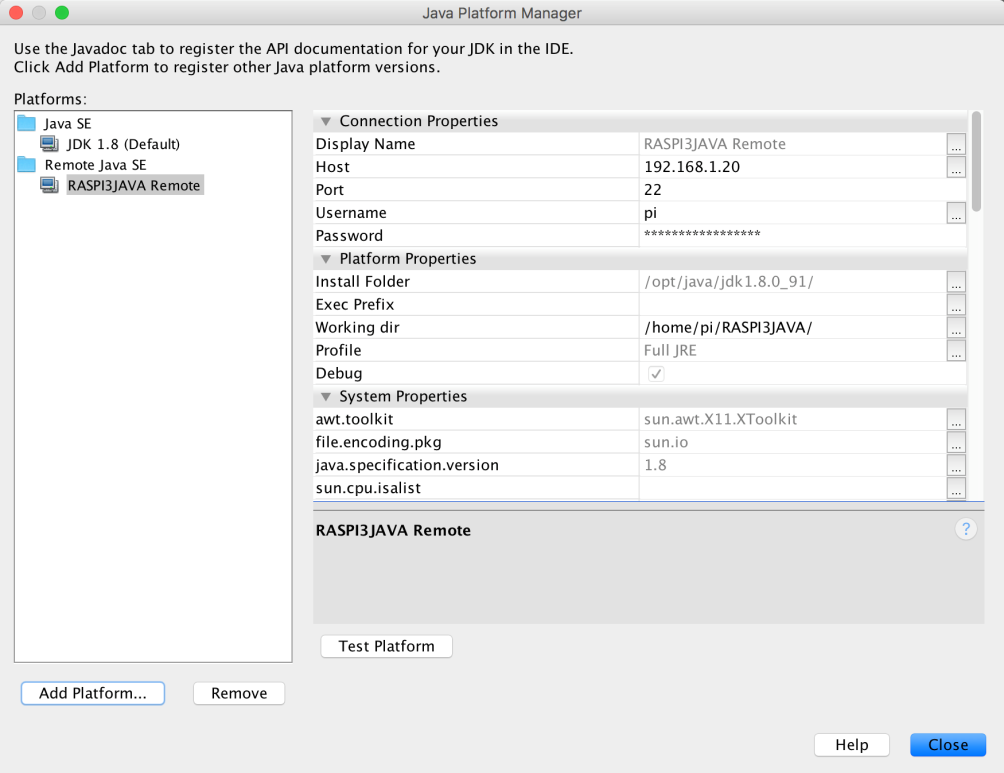
Task: Click the empty Exec Prefix value field
Action: pos(793,304)
